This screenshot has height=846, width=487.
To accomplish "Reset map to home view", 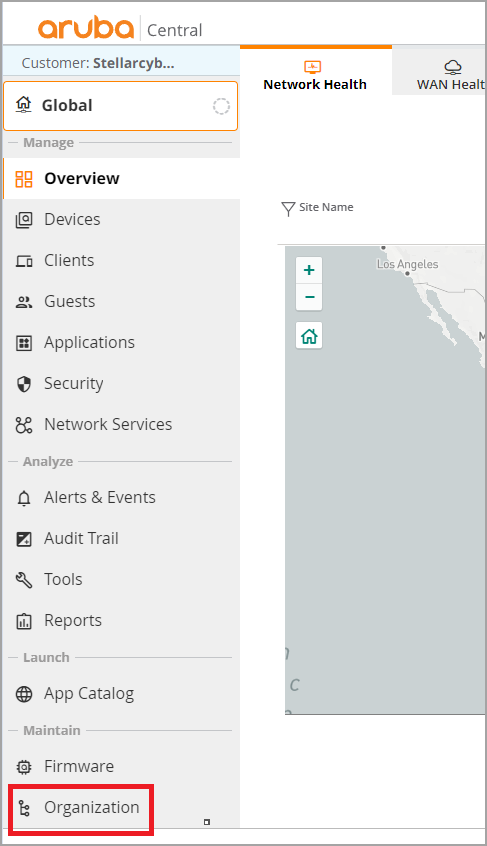I will (x=309, y=336).
